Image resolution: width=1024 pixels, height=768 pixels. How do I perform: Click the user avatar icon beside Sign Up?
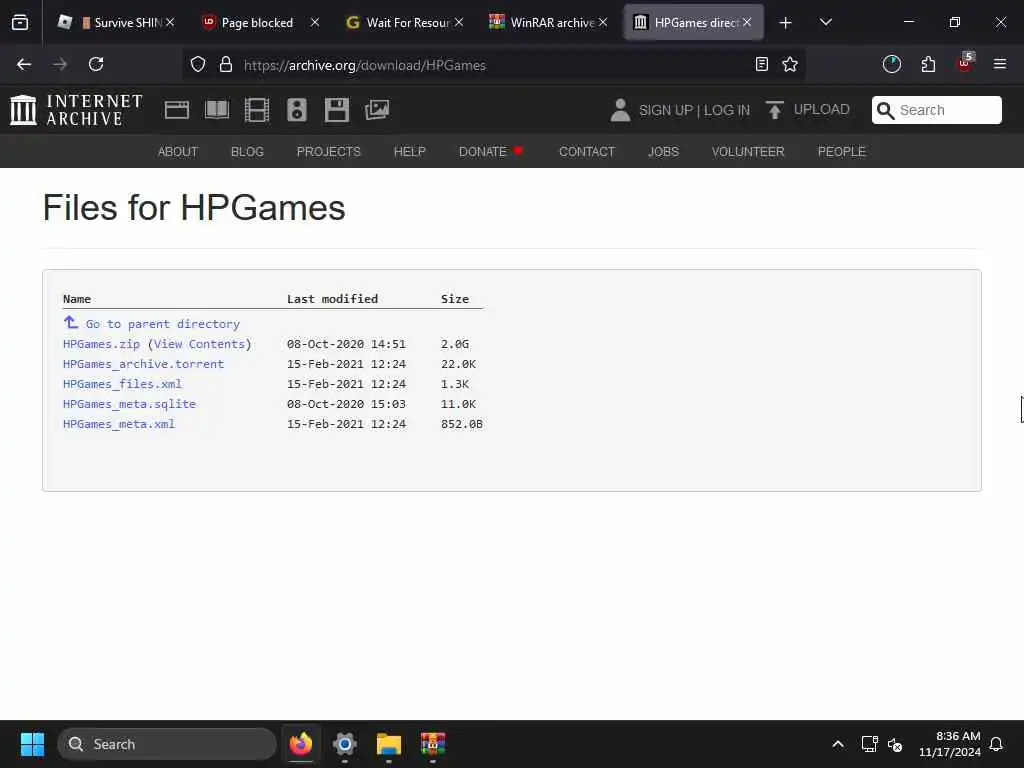[x=620, y=110]
